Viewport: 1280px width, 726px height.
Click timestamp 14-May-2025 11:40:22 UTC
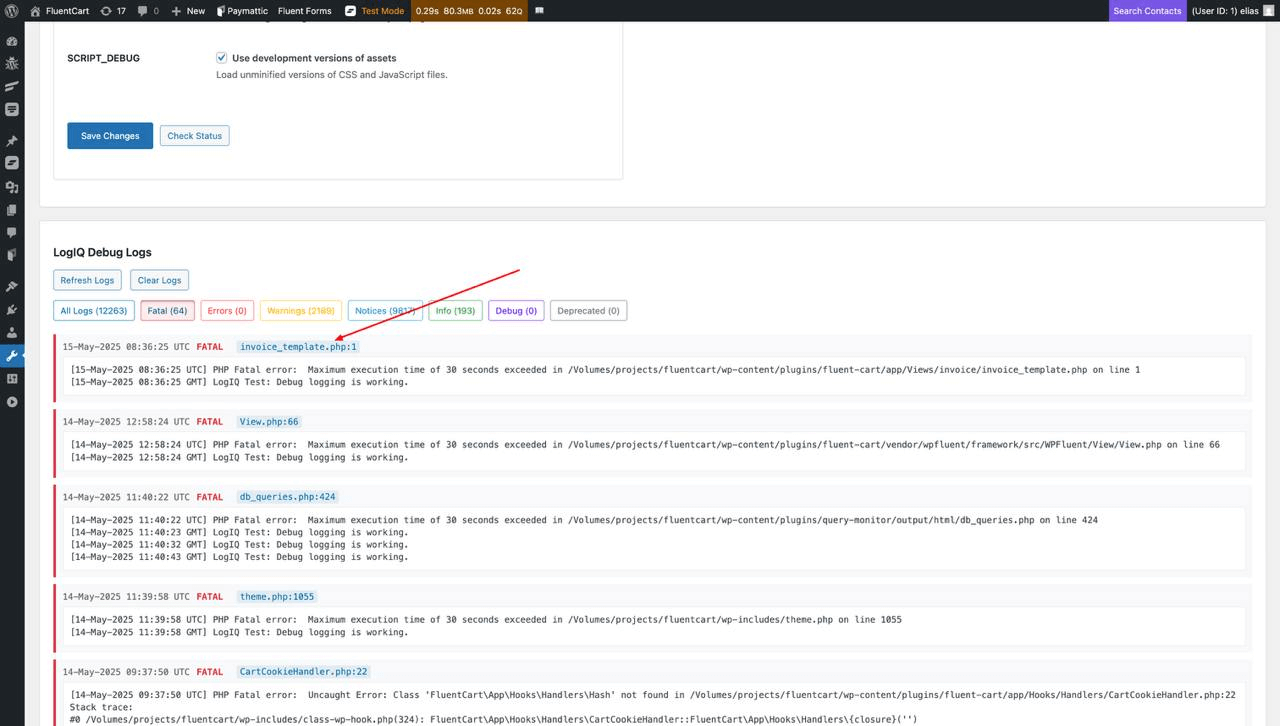(126, 497)
